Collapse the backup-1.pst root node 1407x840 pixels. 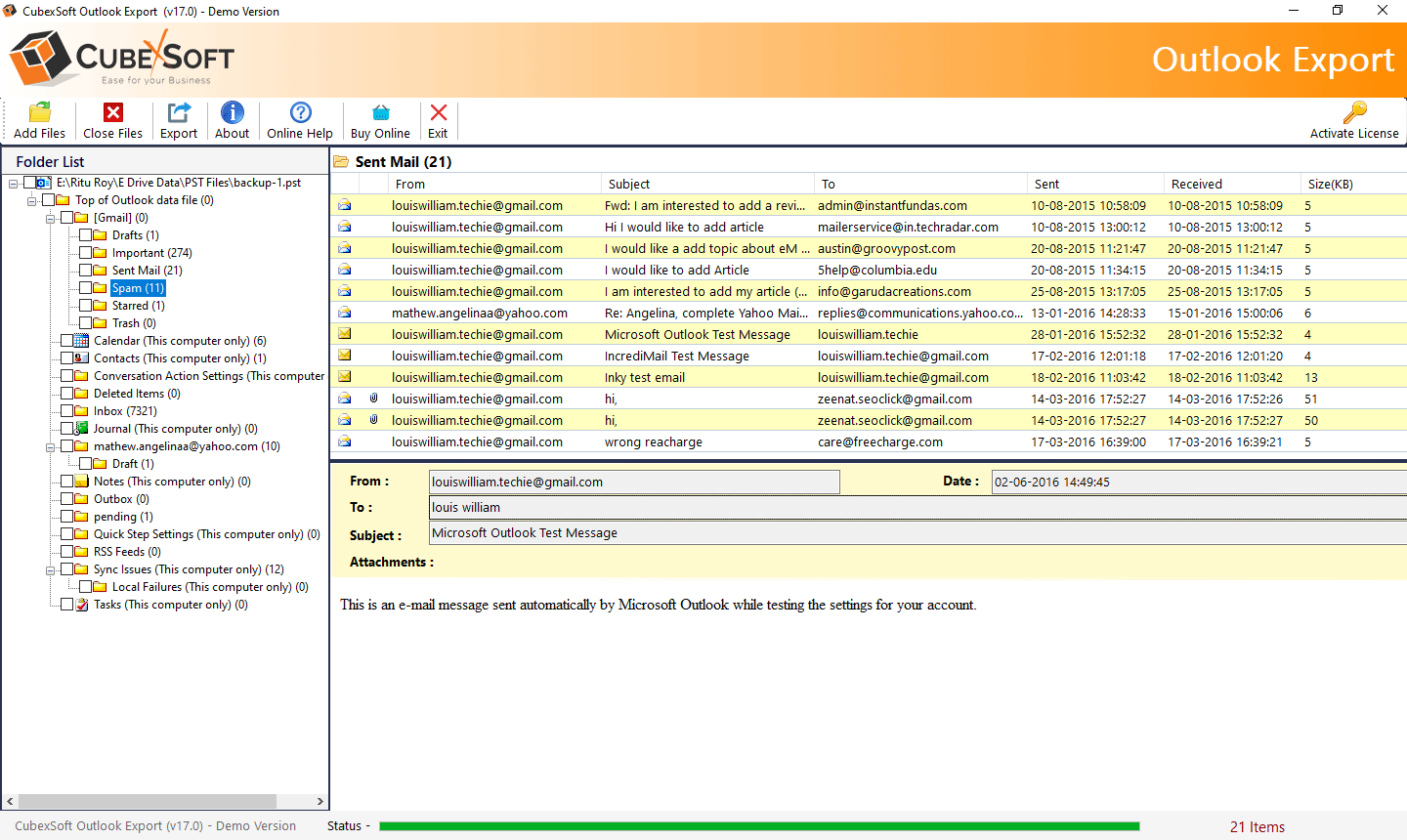(13, 183)
